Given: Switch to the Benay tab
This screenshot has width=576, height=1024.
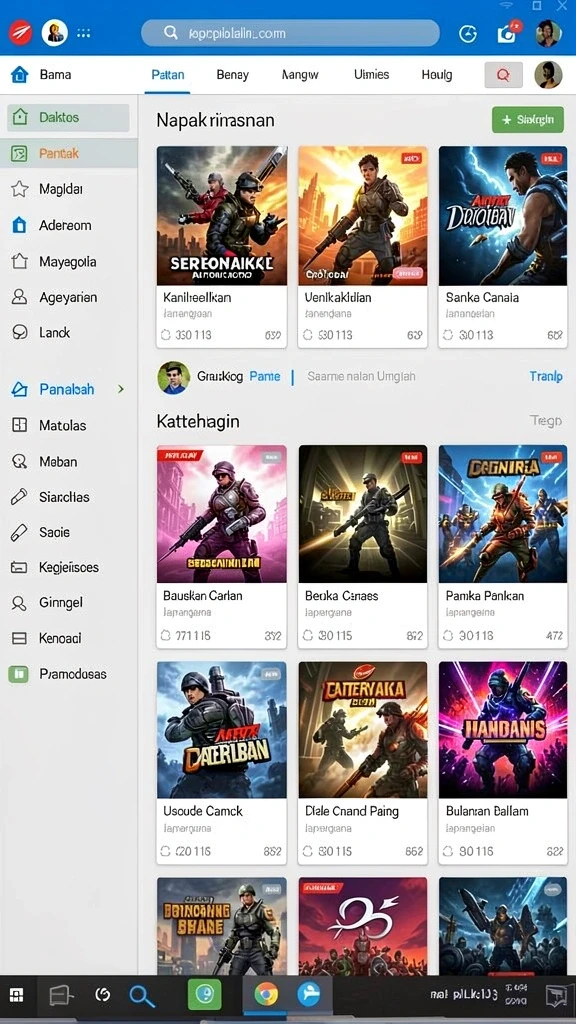Looking at the screenshot, I should point(232,74).
